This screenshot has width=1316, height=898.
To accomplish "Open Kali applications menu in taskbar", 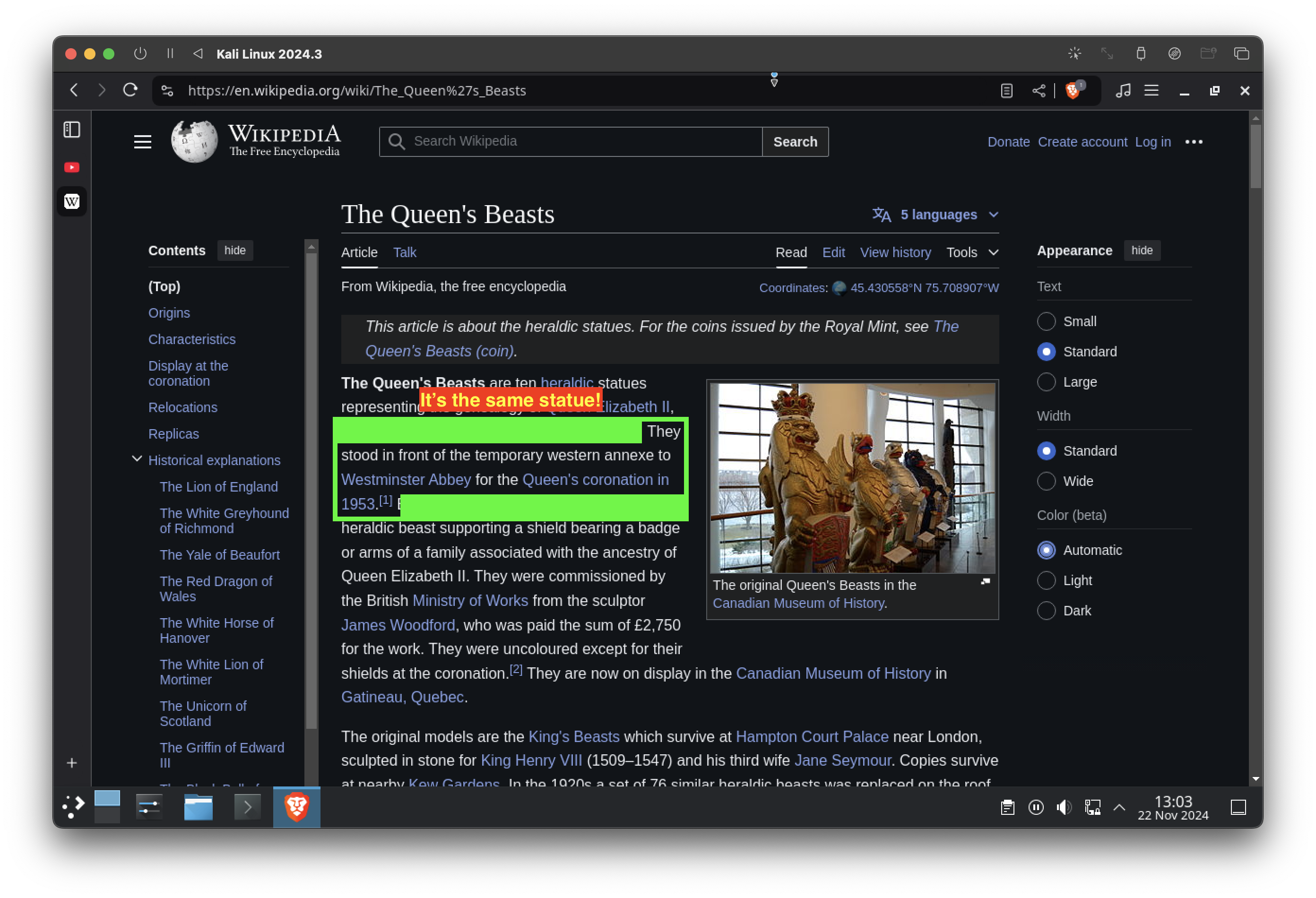I will (x=73, y=806).
